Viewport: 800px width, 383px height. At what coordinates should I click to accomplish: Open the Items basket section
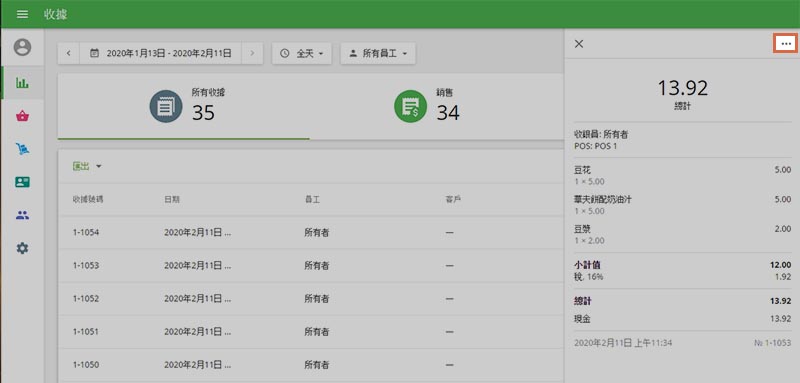22,116
